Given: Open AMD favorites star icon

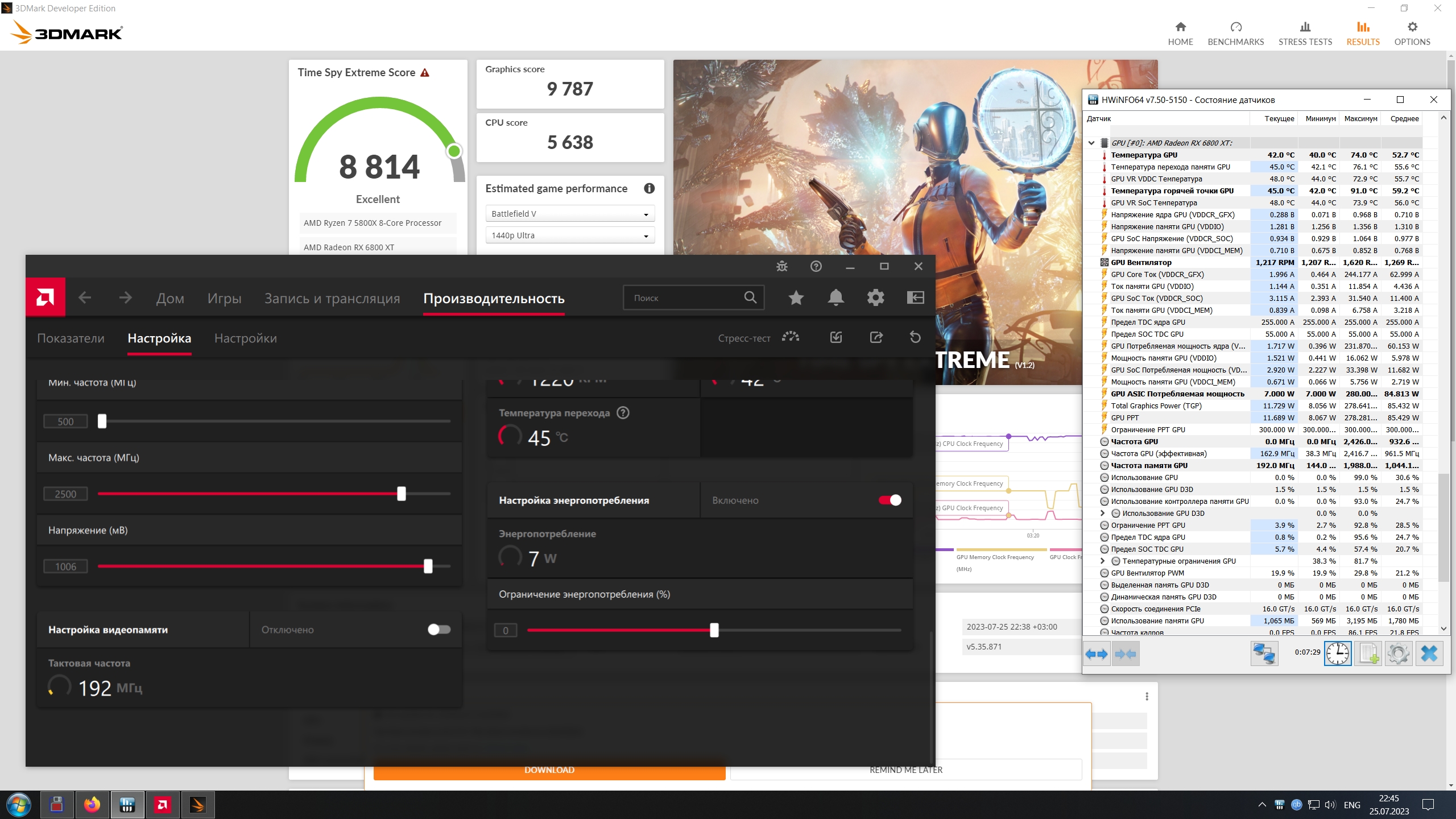Looking at the screenshot, I should (796, 297).
